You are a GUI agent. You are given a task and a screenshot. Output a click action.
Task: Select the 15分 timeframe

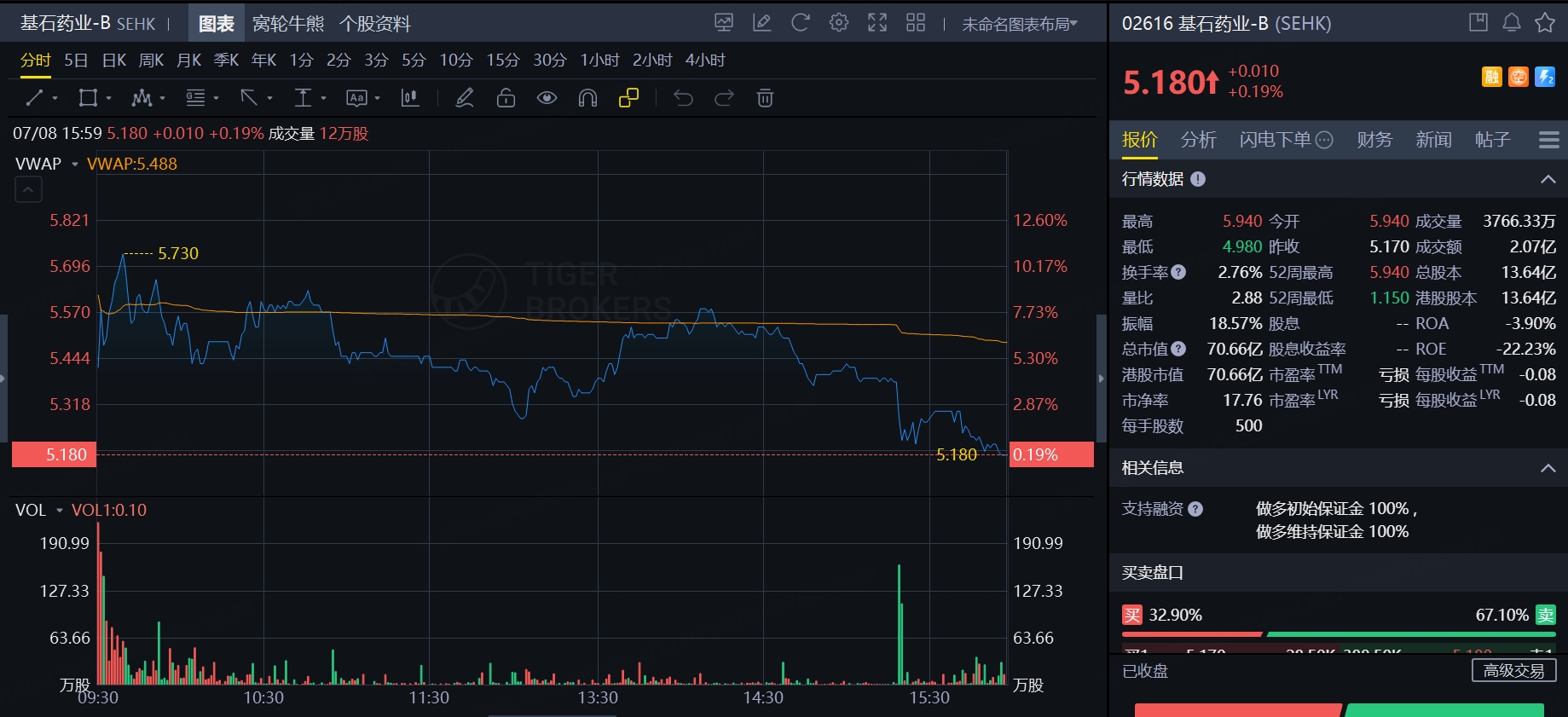[x=502, y=61]
